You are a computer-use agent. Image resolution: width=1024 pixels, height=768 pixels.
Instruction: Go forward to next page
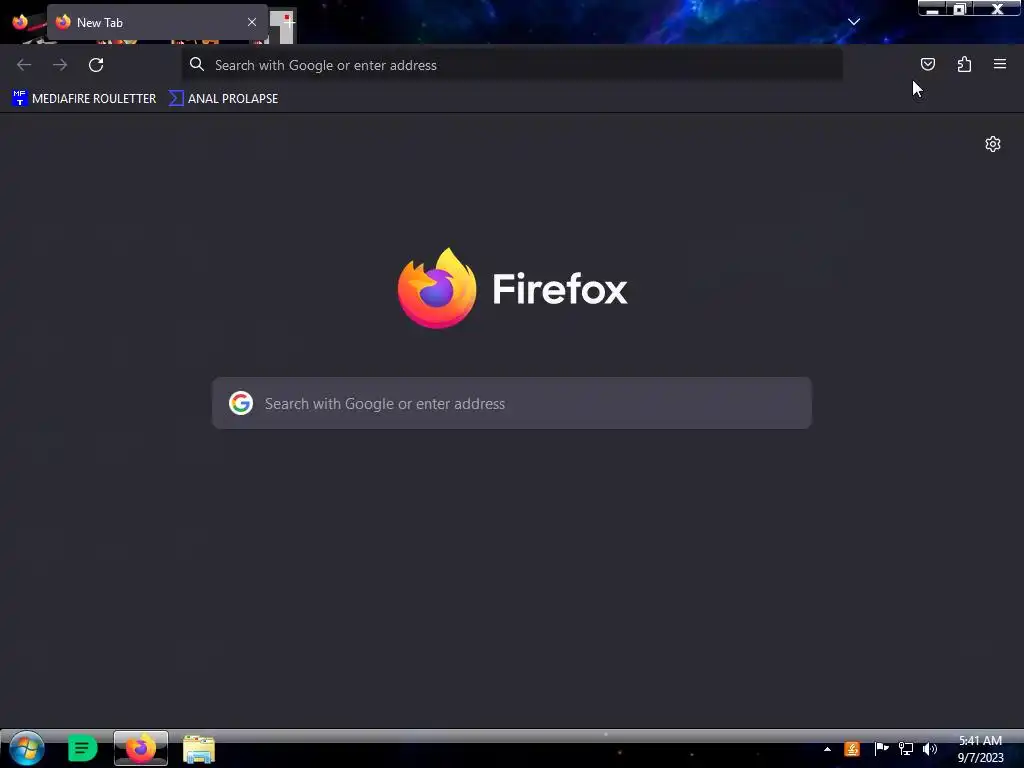coord(60,65)
